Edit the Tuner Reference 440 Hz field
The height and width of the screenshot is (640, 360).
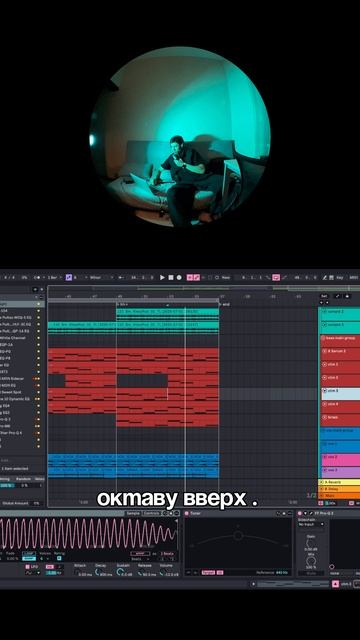(282, 573)
